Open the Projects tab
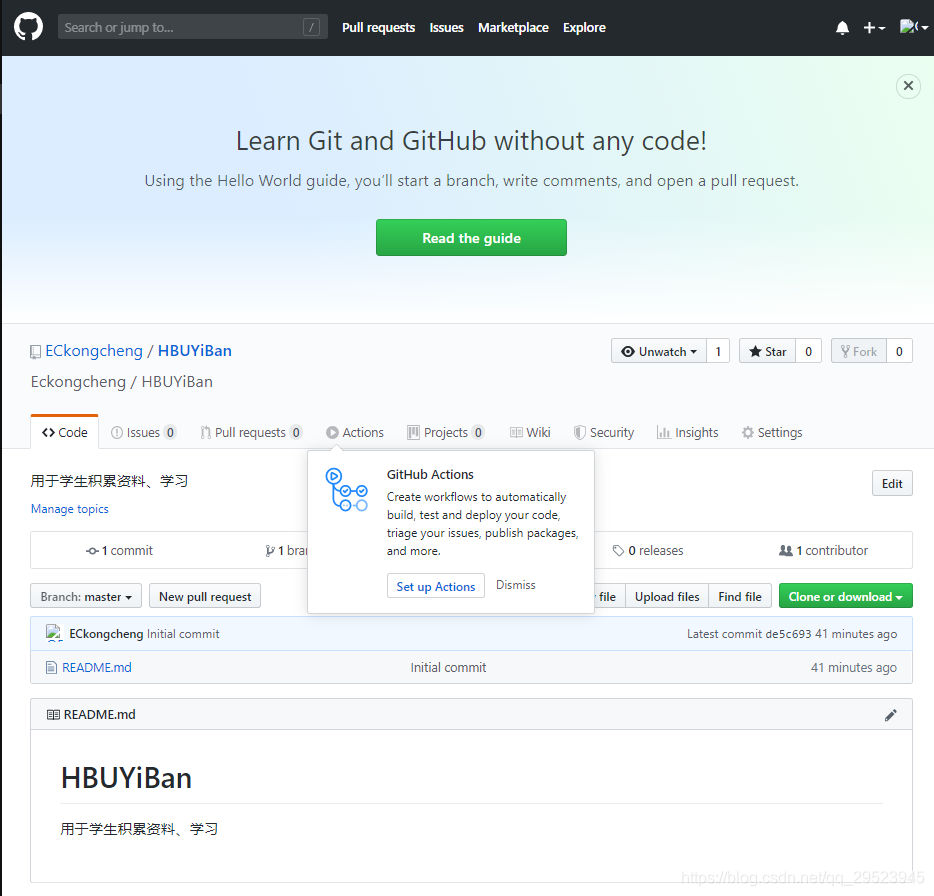 pyautogui.click(x=446, y=433)
